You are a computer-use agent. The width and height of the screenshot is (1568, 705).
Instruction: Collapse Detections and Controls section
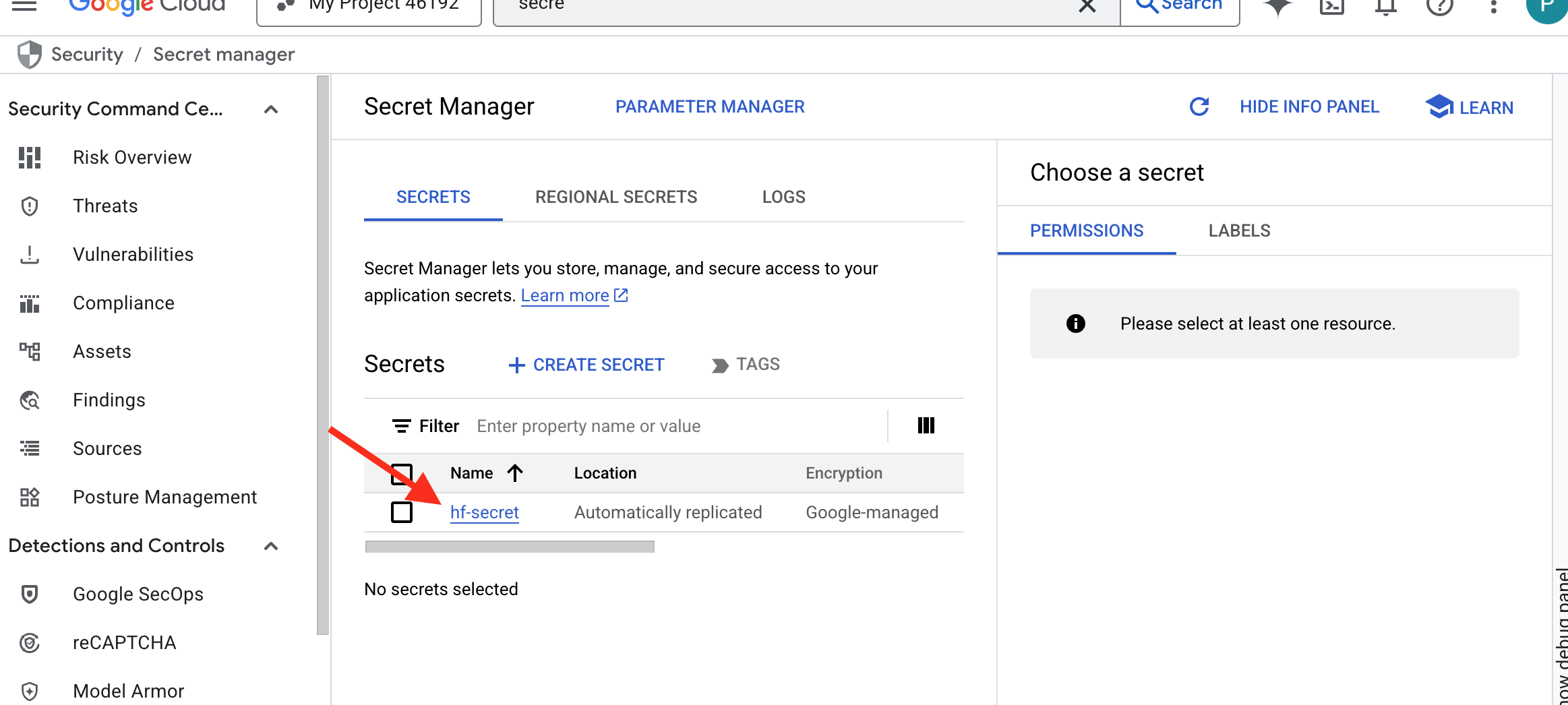[x=272, y=546]
